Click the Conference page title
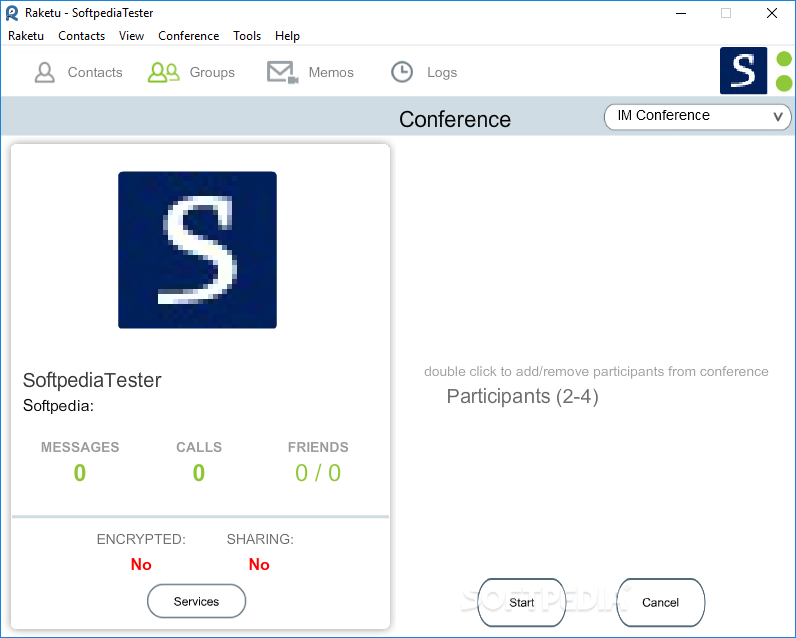This screenshot has height=638, width=796. [455, 120]
